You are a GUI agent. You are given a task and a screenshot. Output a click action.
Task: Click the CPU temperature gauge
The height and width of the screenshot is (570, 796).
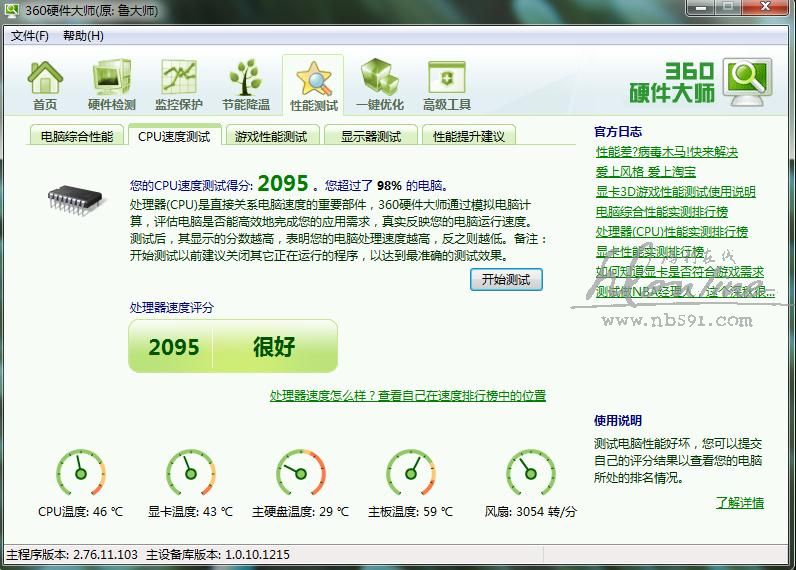point(80,473)
